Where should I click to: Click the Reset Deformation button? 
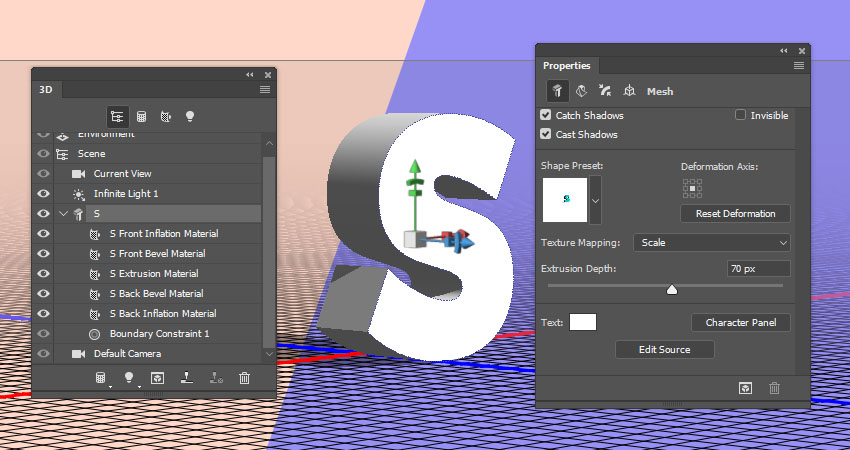tap(735, 214)
